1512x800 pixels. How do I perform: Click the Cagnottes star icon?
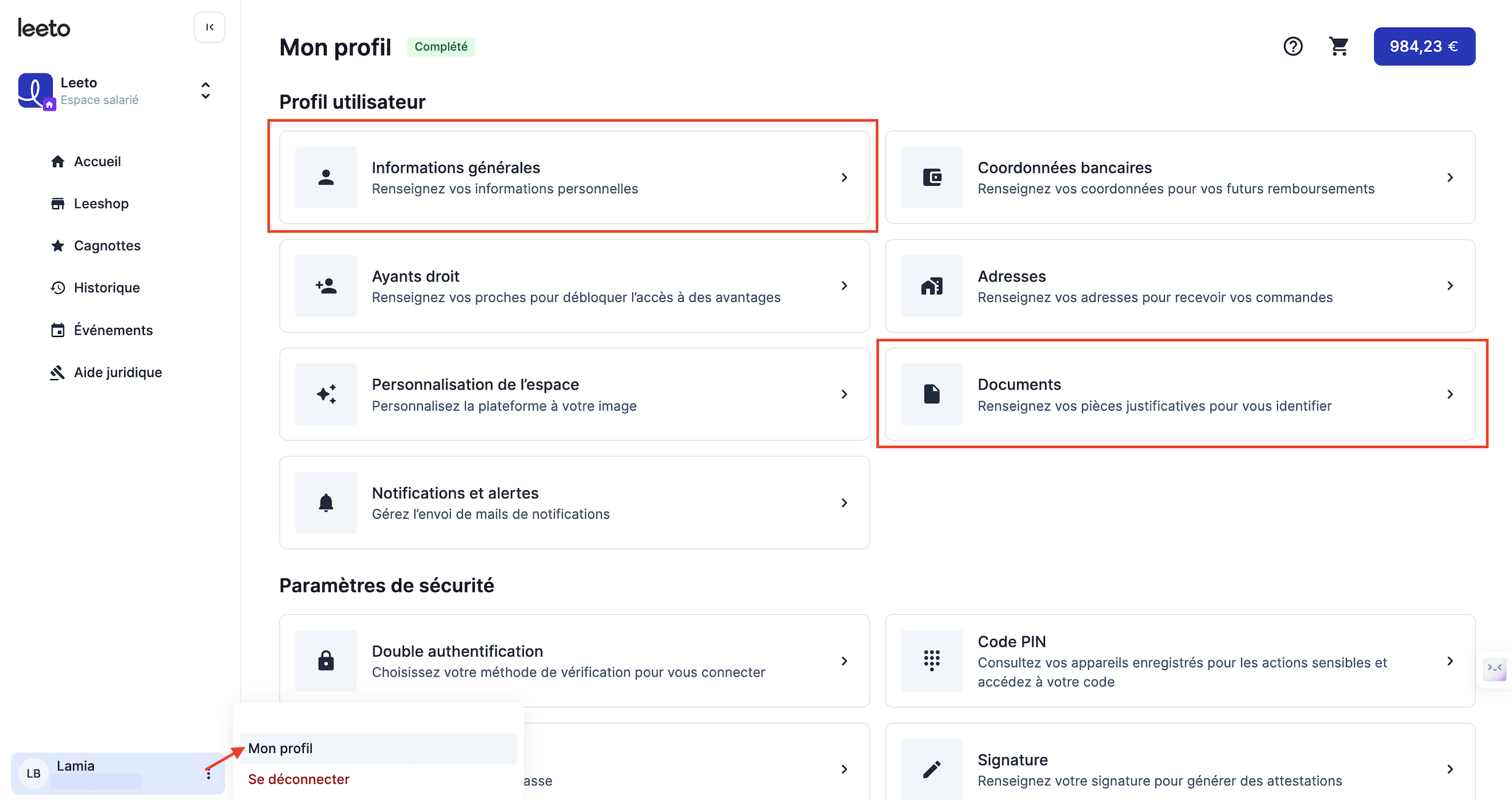click(x=57, y=246)
